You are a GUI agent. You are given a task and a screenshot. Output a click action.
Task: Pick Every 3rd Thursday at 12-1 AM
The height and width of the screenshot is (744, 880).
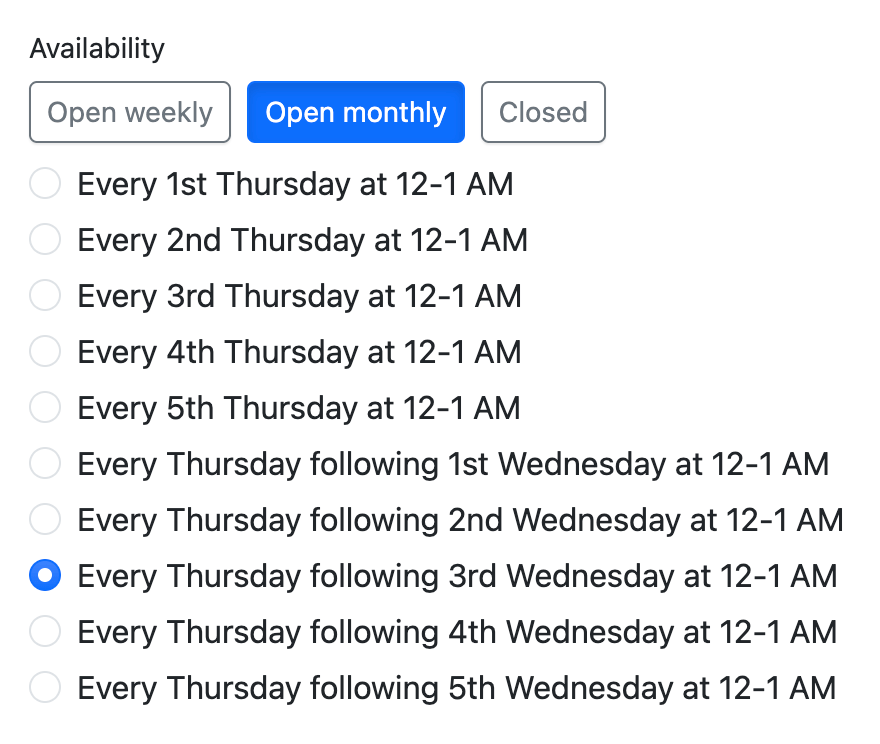tap(45, 295)
